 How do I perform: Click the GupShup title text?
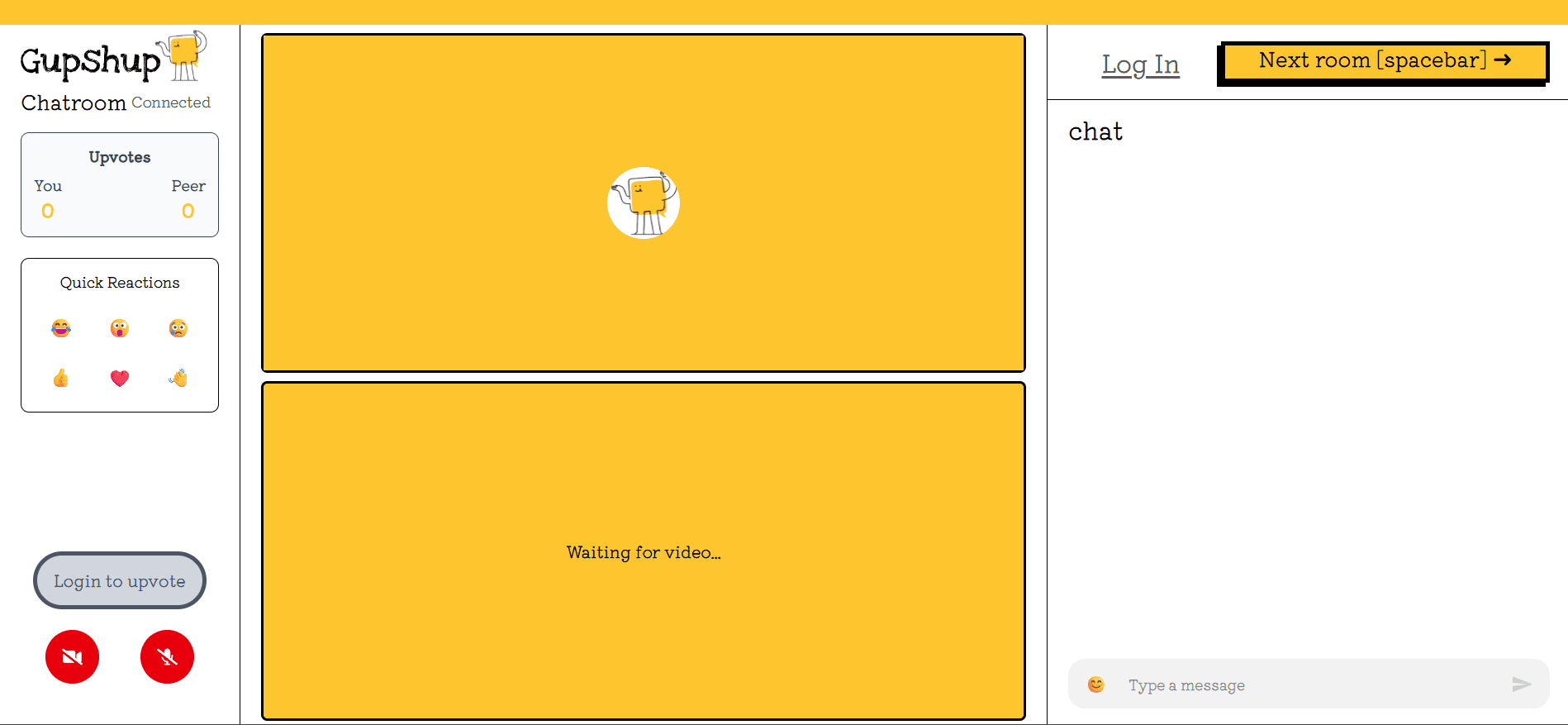tap(90, 61)
